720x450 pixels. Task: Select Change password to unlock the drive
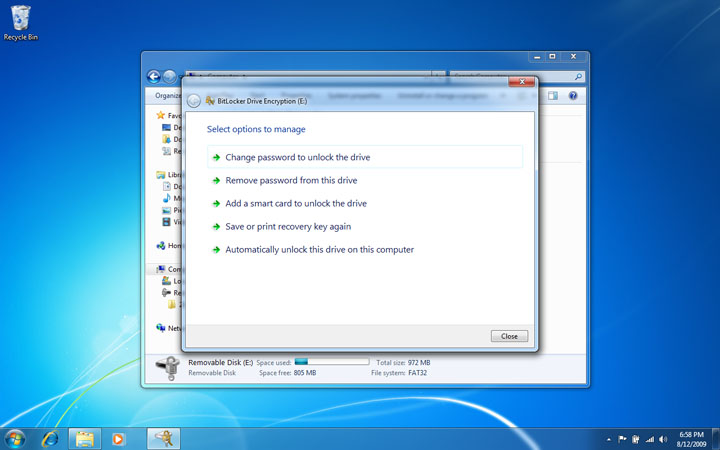[298, 157]
